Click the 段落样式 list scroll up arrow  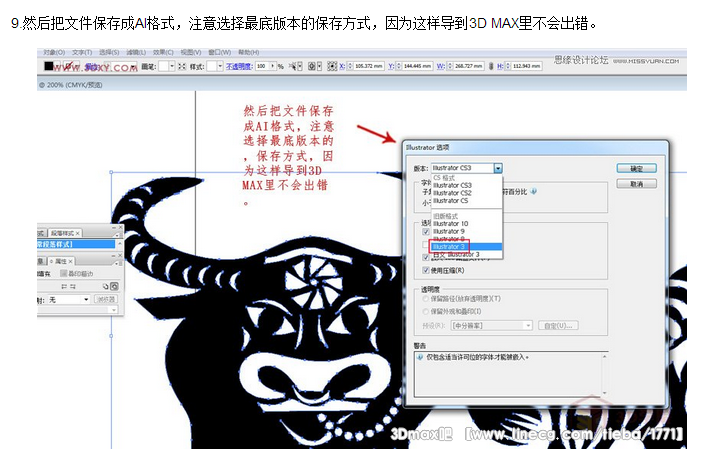[119, 243]
